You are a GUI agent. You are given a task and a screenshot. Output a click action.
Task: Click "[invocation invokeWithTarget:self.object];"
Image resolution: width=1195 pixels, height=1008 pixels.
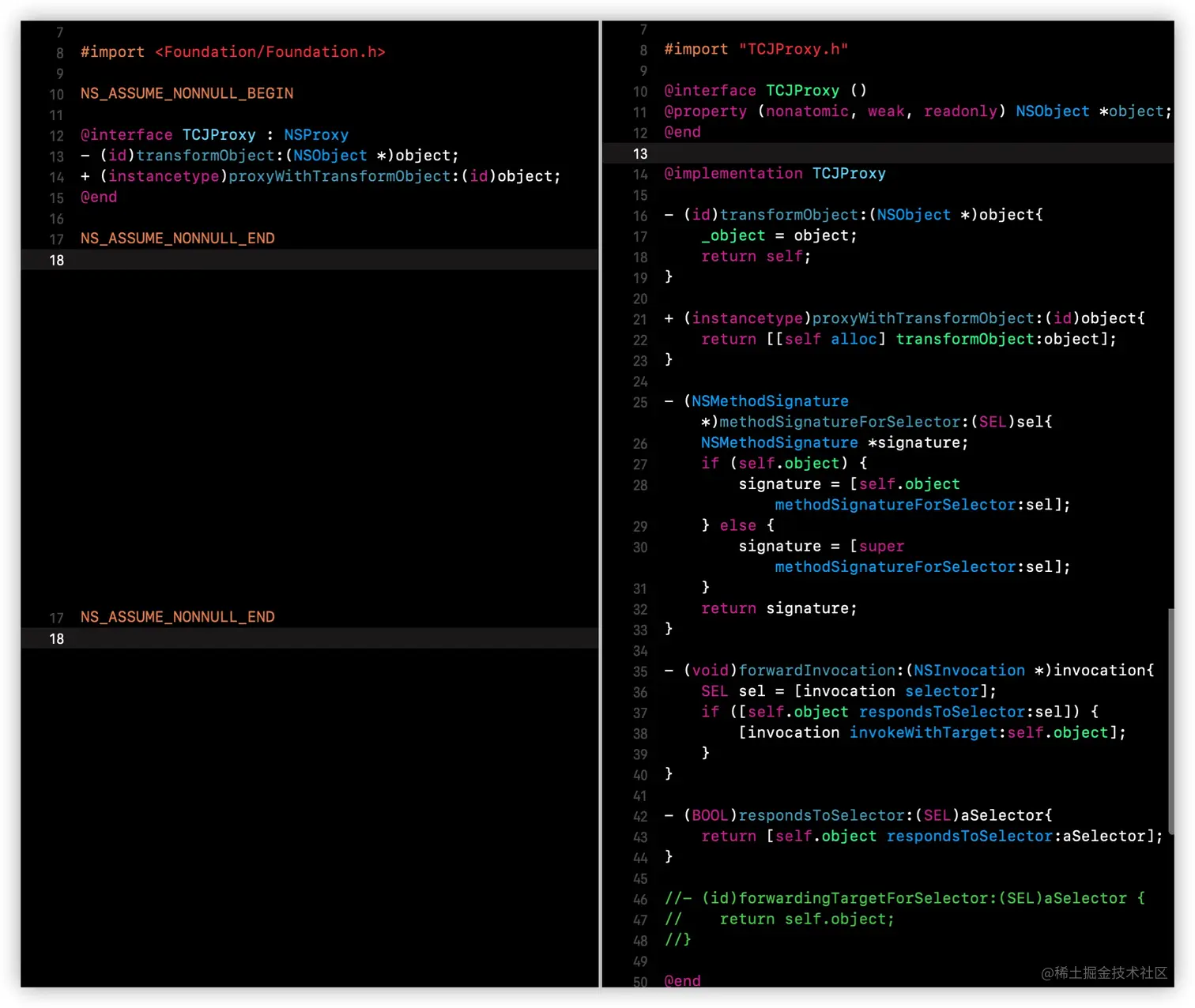[x=933, y=732]
